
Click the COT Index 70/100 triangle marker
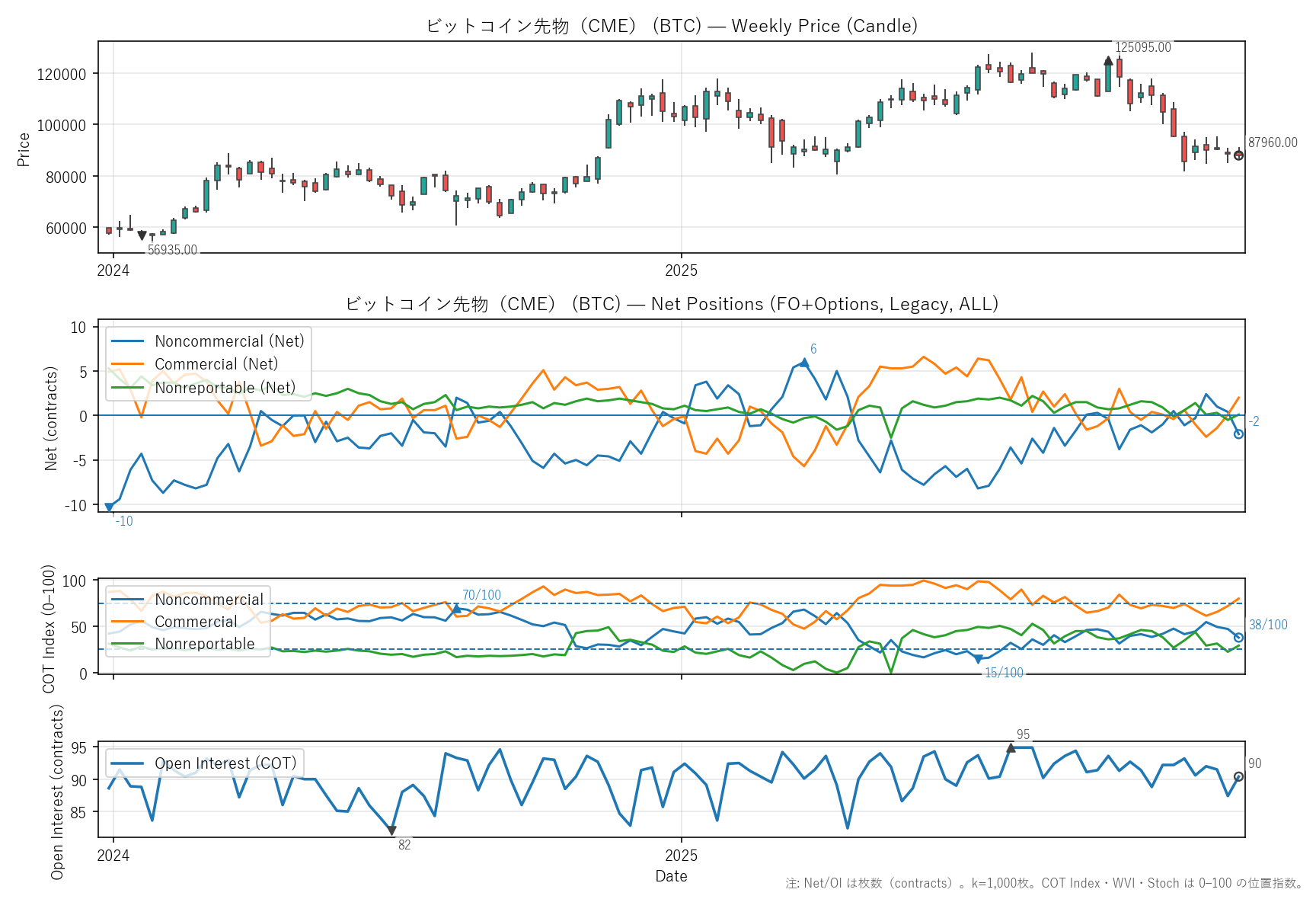click(456, 609)
